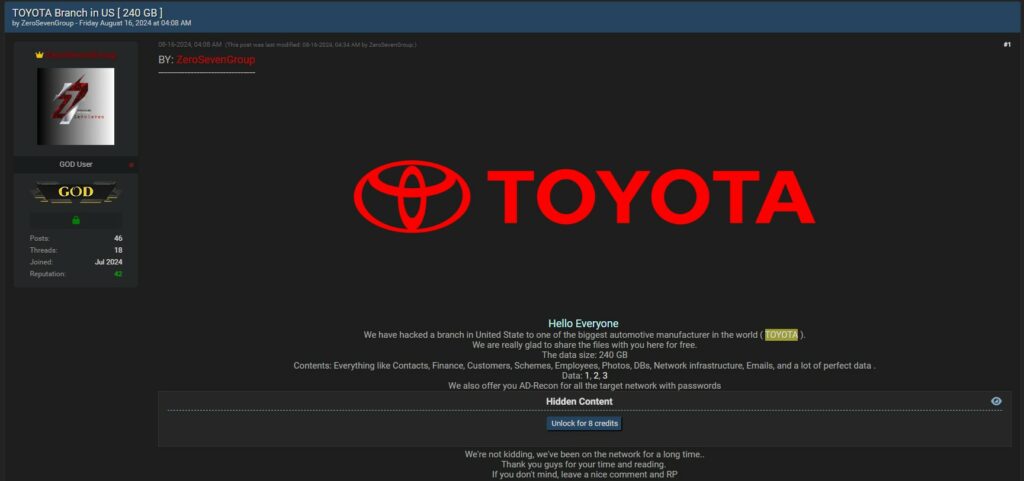The width and height of the screenshot is (1024, 481).
Task: Click the Data link numbered 1
Action: pos(588,375)
